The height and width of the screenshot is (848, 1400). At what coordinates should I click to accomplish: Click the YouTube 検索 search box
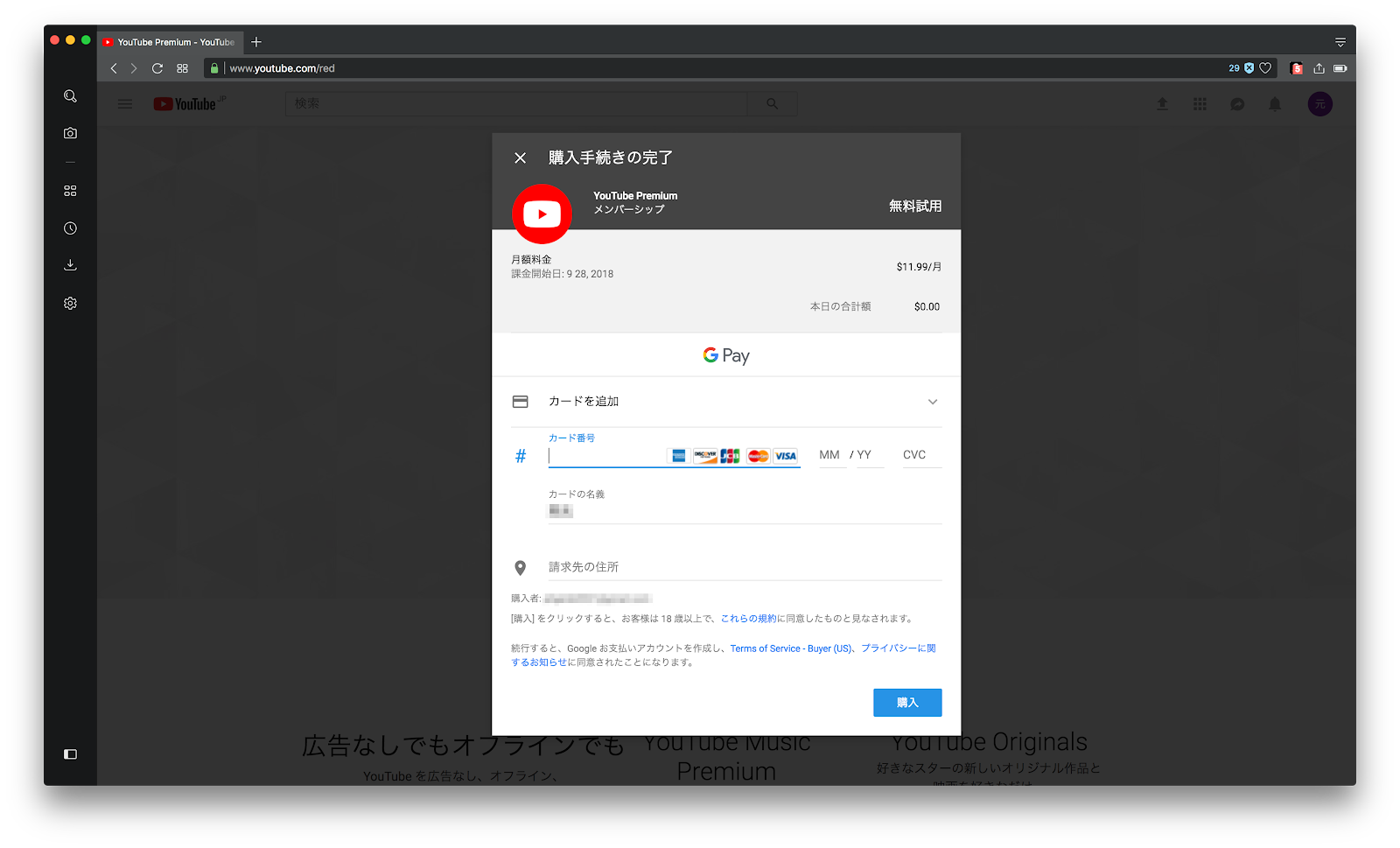(x=516, y=103)
